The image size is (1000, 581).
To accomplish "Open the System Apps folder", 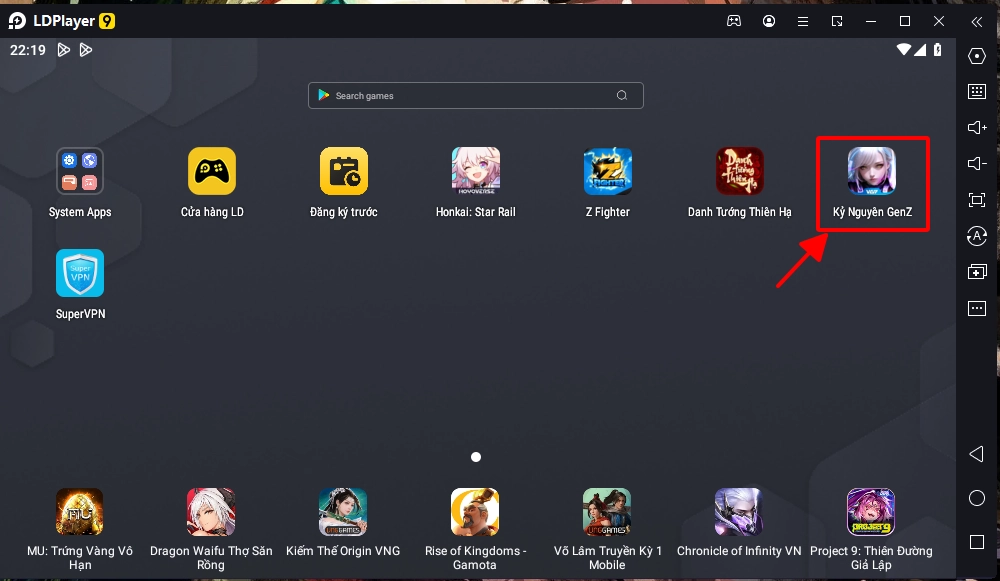I will [x=80, y=171].
